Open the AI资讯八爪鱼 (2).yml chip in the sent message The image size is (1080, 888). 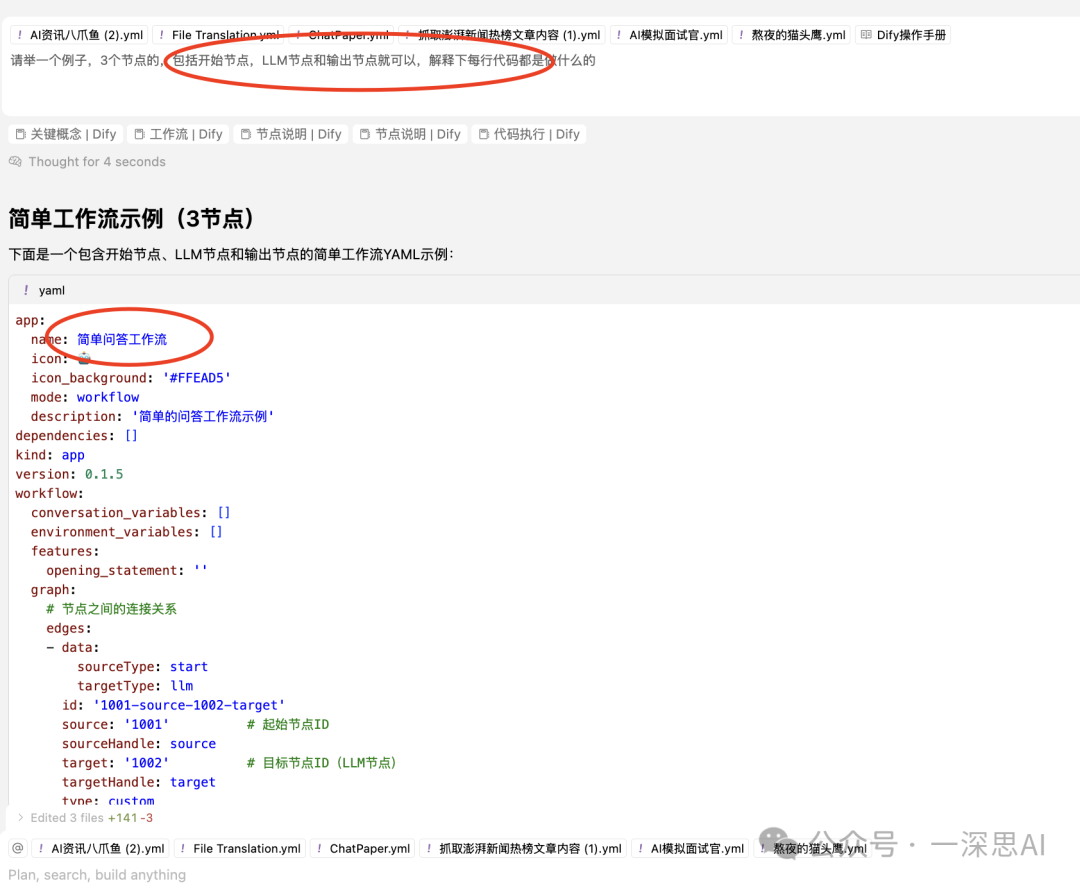click(x=80, y=35)
